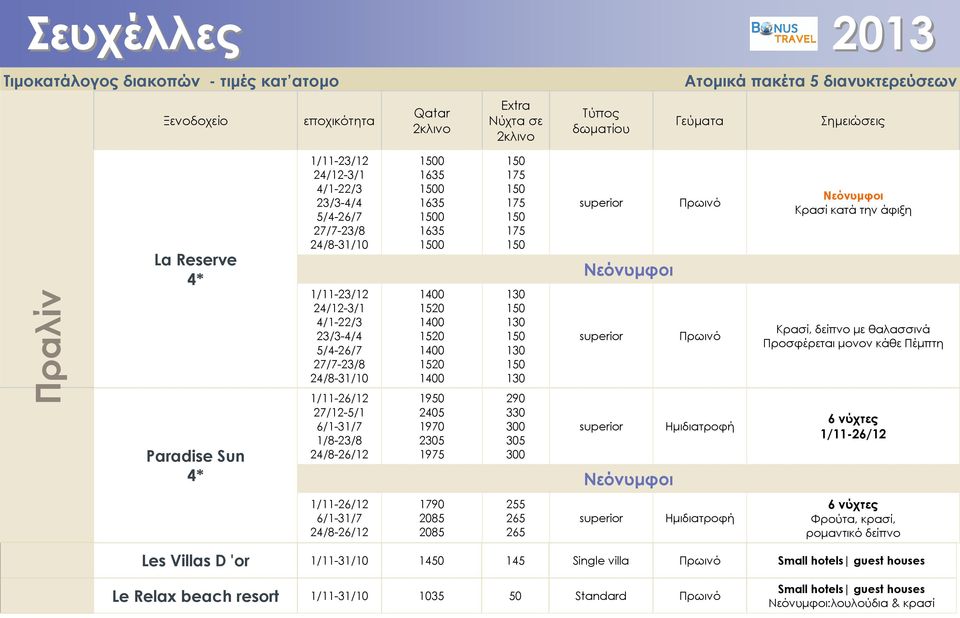
Task: Click the 2405 Qatar price
Action: point(432,413)
